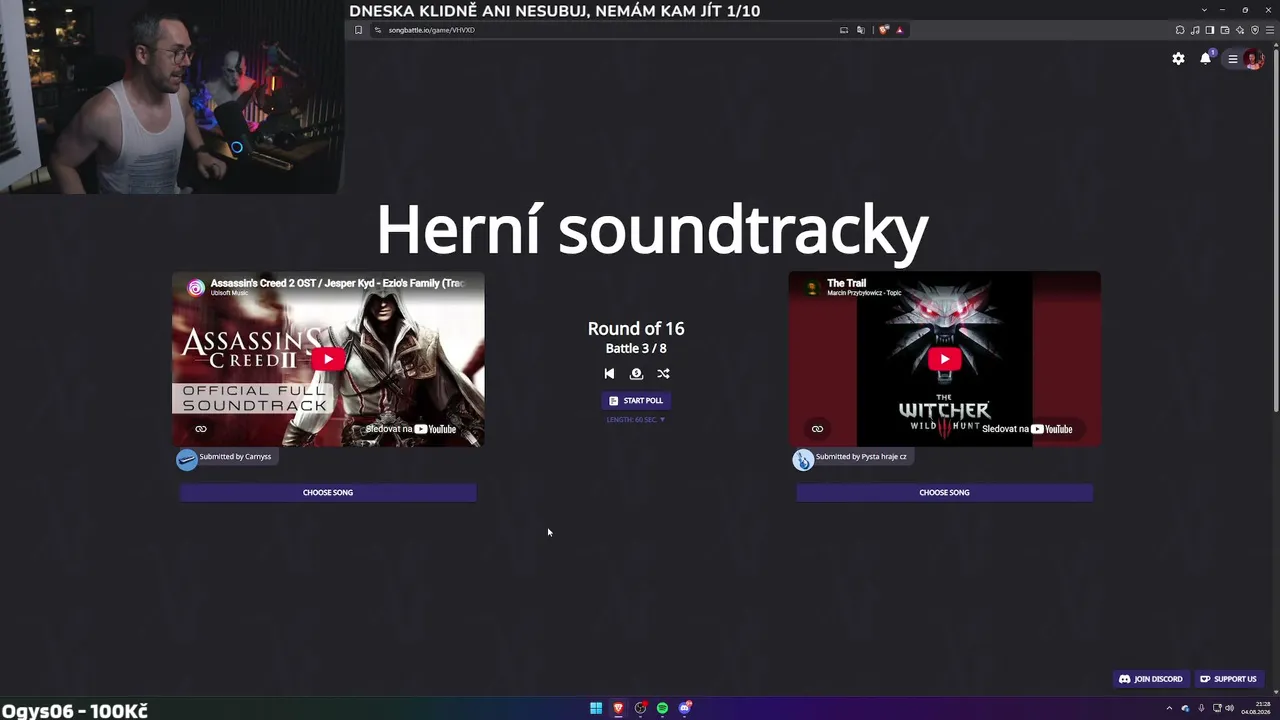Viewport: 1280px width, 720px height.
Task: Start the poll
Action: point(636,400)
